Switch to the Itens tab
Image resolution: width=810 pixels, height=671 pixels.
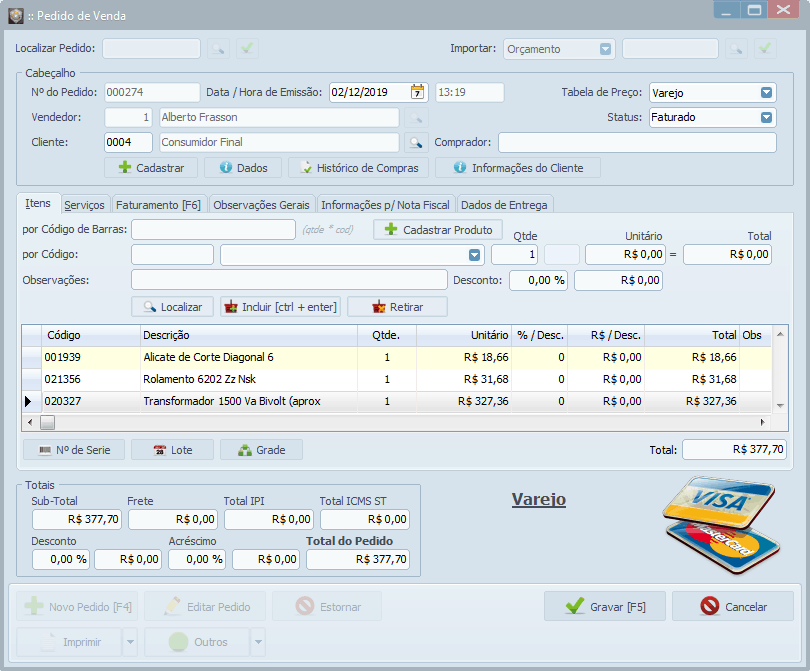coord(38,204)
